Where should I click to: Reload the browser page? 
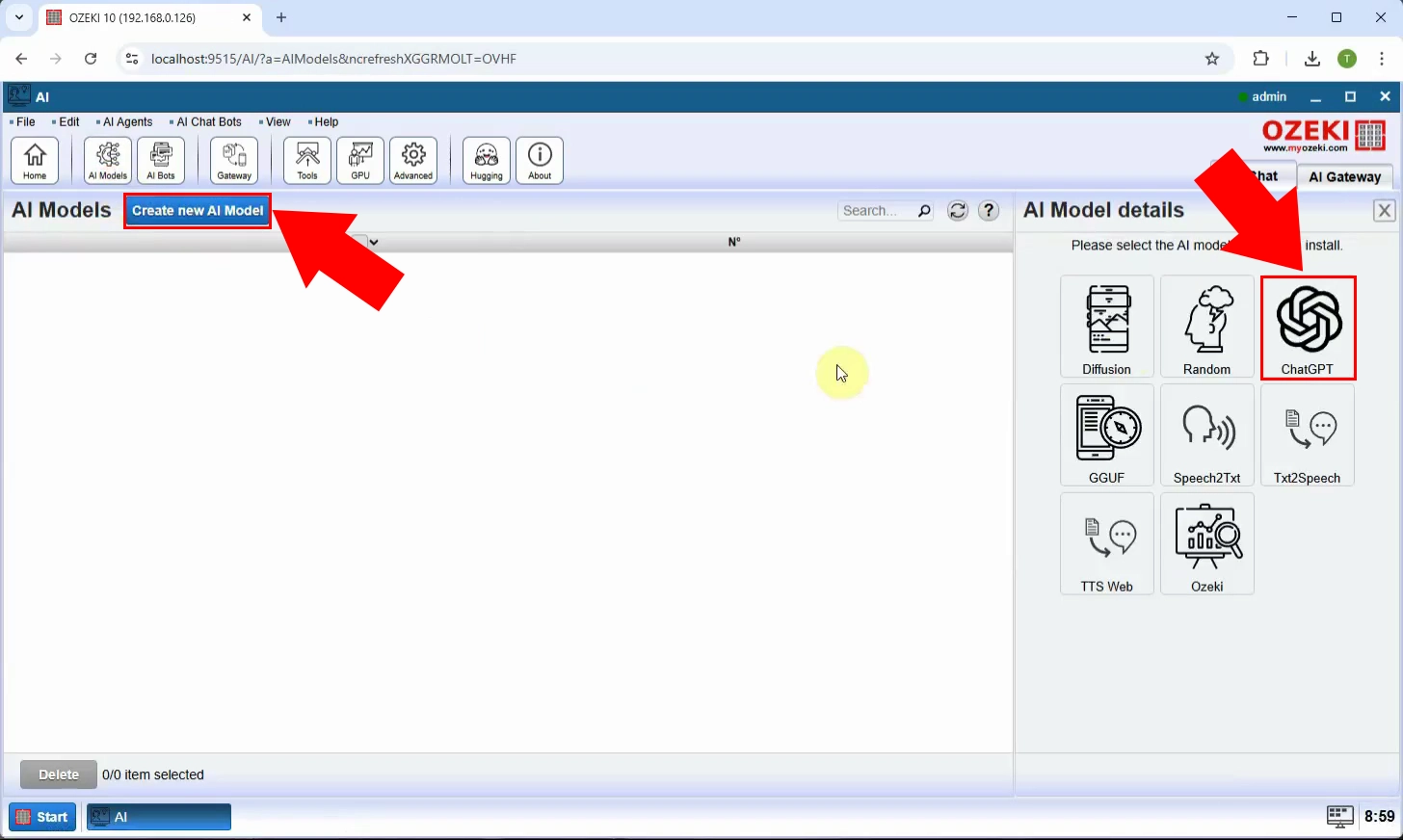click(x=91, y=59)
